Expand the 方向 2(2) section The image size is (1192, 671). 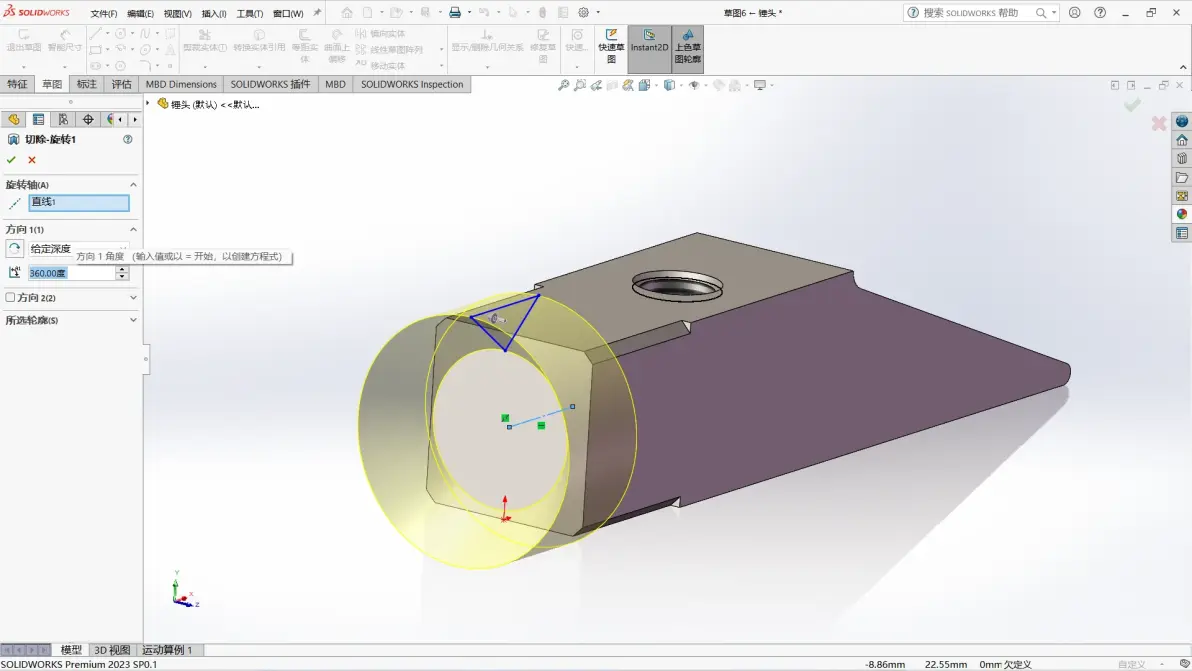pos(133,298)
